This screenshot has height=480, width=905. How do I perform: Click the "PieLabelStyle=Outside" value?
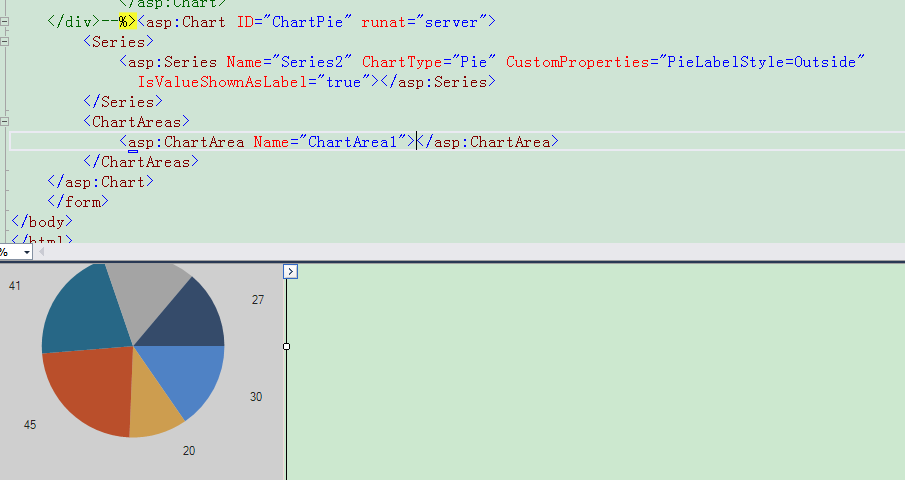[762, 62]
